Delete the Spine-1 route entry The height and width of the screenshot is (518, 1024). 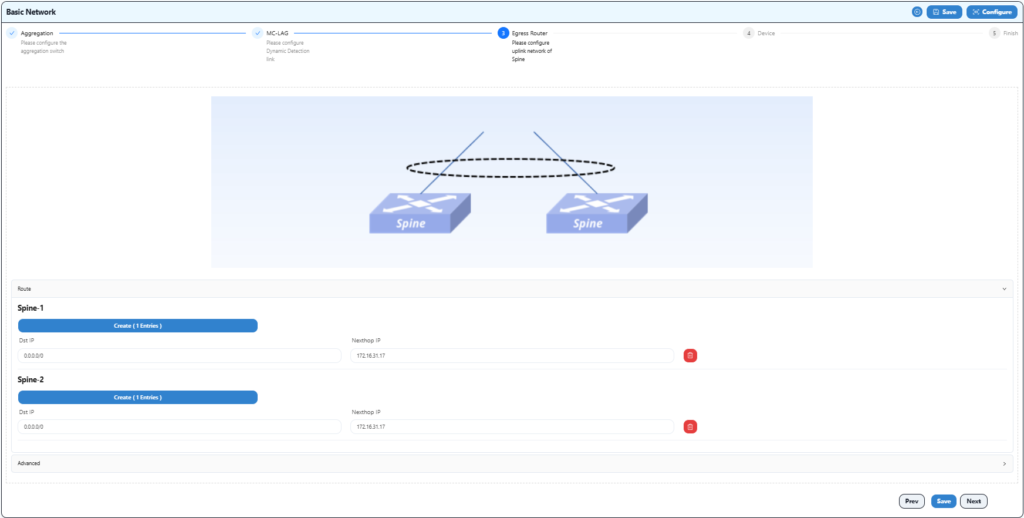[690, 355]
